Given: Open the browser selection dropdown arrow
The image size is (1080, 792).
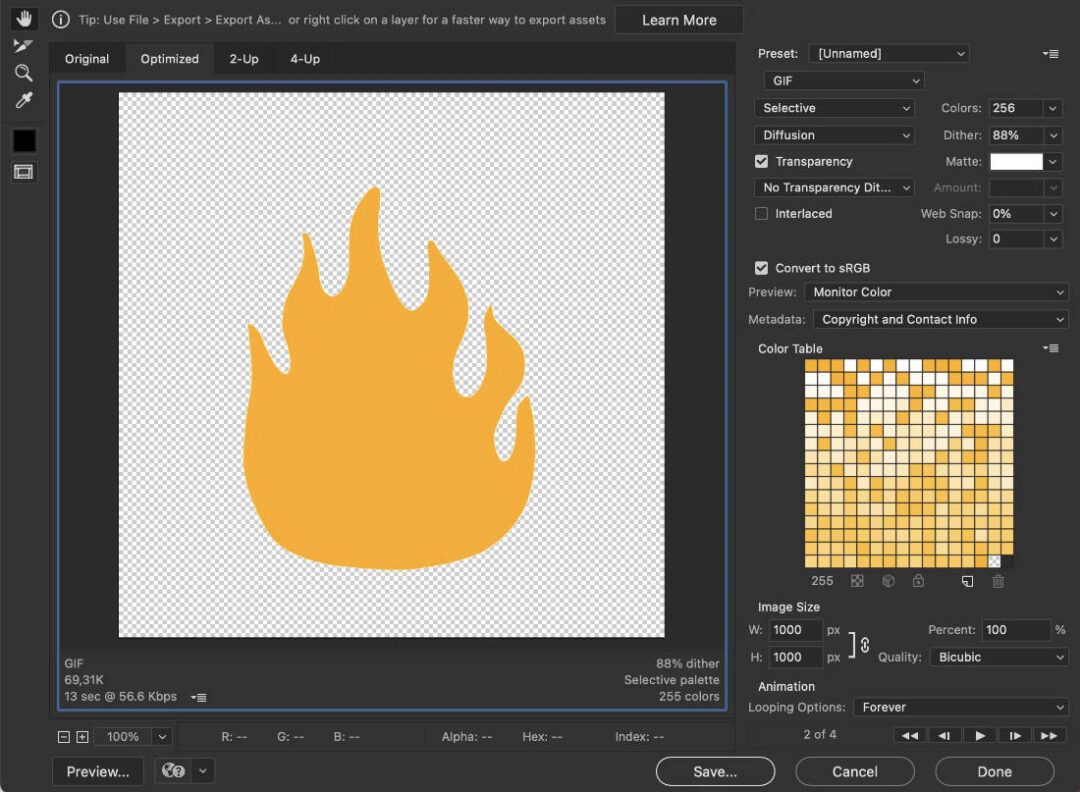Looking at the screenshot, I should tap(202, 771).
